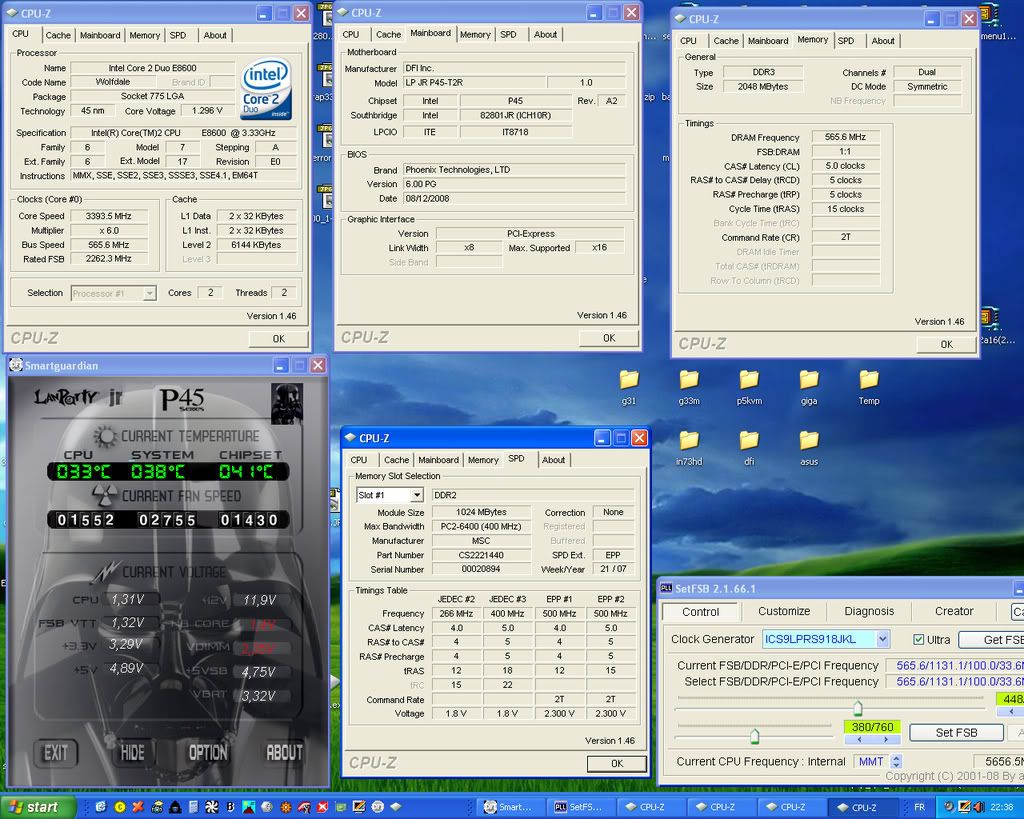Open the asus folder icon
This screenshot has width=1024, height=819.
(809, 441)
